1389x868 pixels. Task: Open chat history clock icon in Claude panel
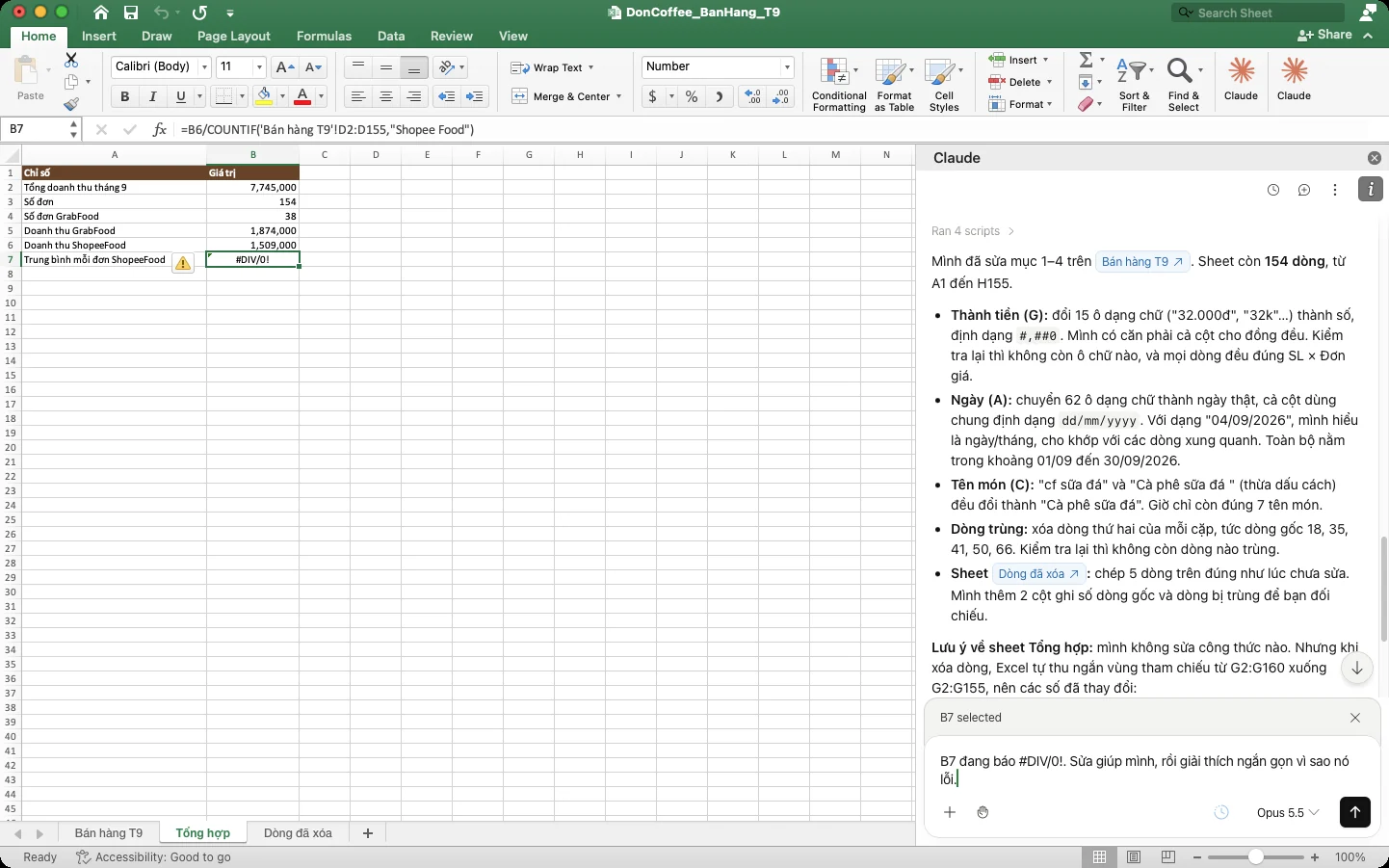1273,190
